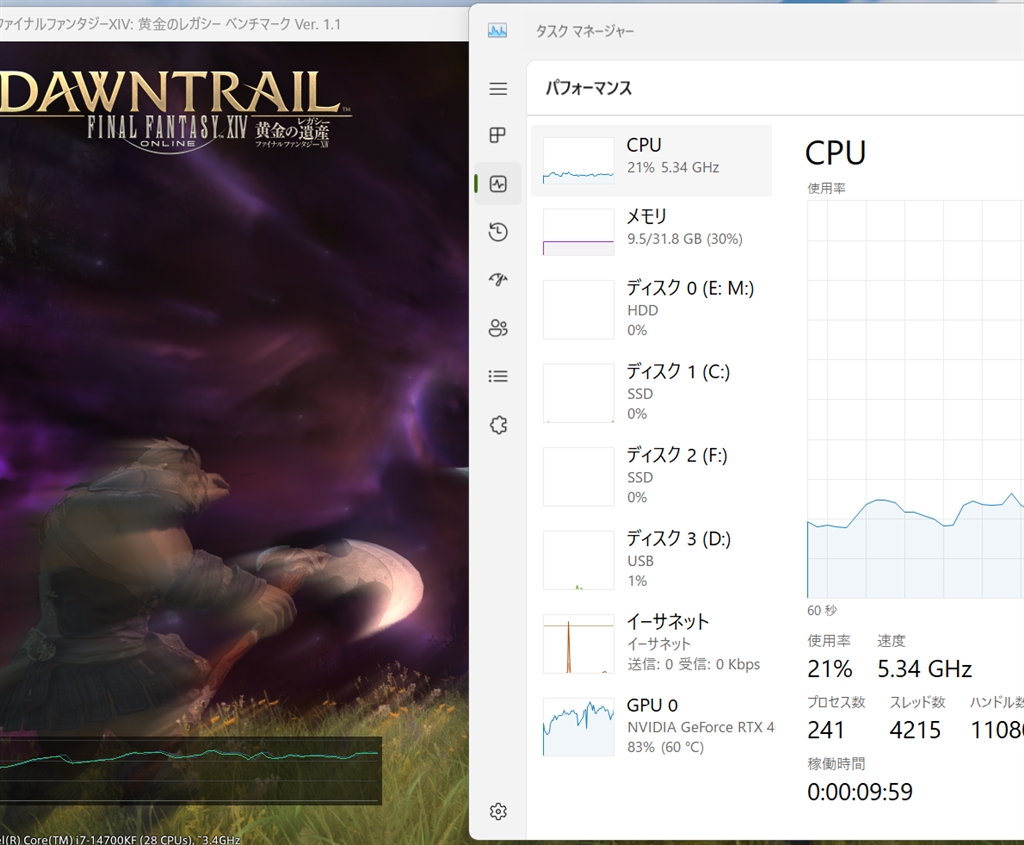
Task: Click the CPU mini usage graph thumbnail
Action: (579, 161)
